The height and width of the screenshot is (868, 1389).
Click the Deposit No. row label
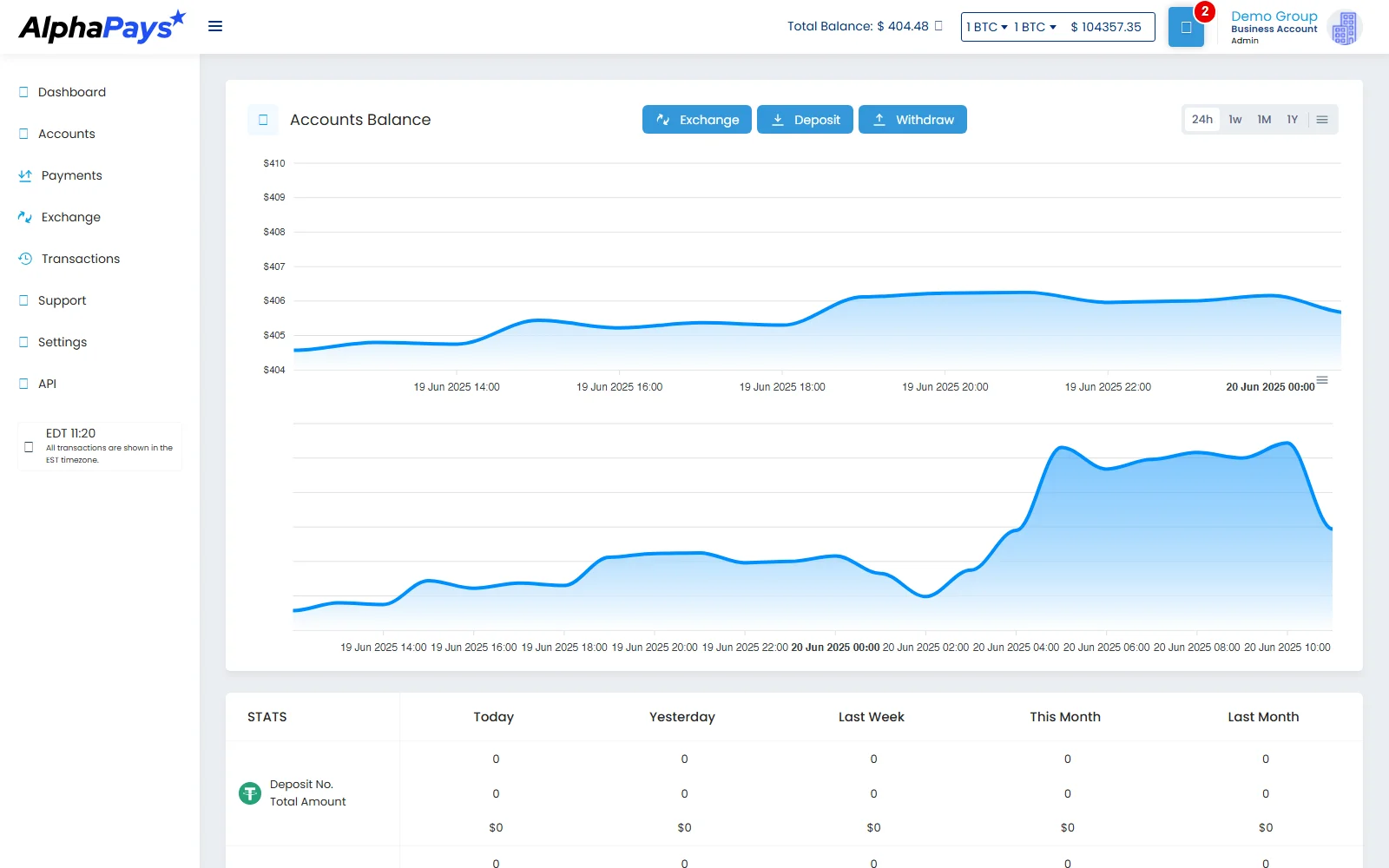(301, 785)
